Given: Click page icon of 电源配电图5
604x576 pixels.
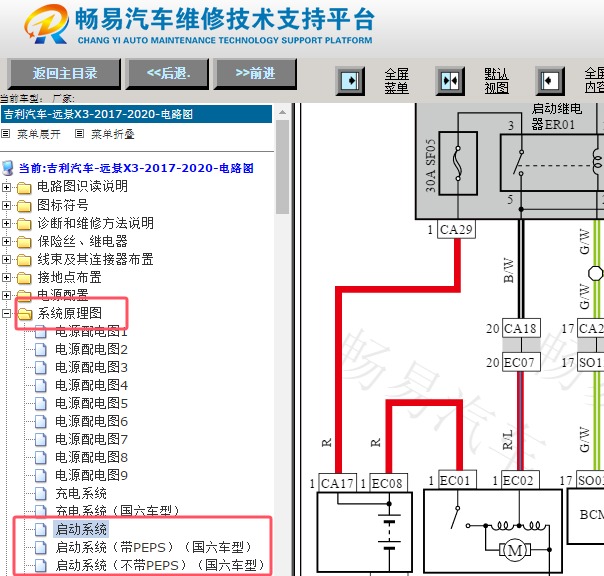Looking at the screenshot, I should [41, 403].
